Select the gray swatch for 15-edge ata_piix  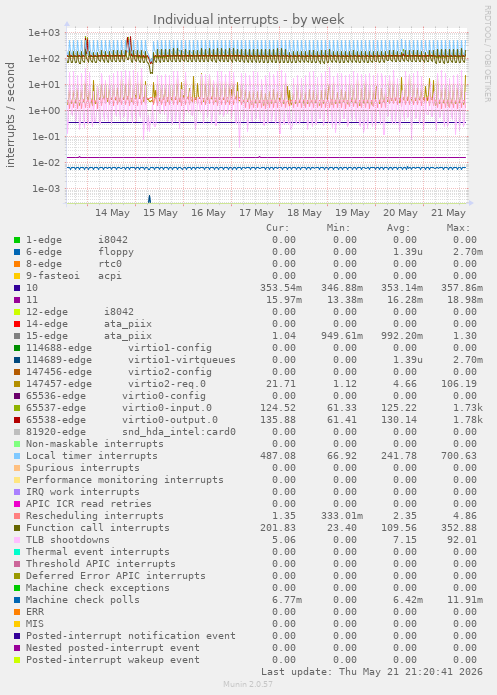coord(17,336)
